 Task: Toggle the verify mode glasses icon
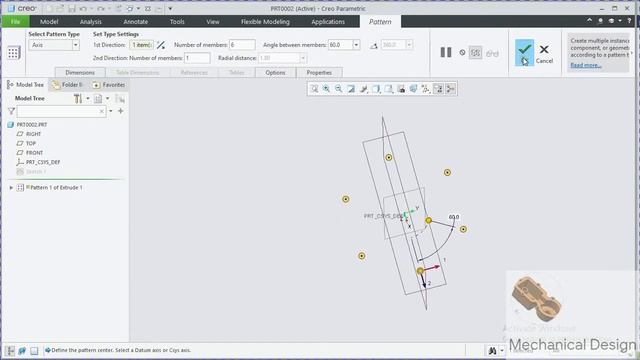pyautogui.click(x=492, y=53)
